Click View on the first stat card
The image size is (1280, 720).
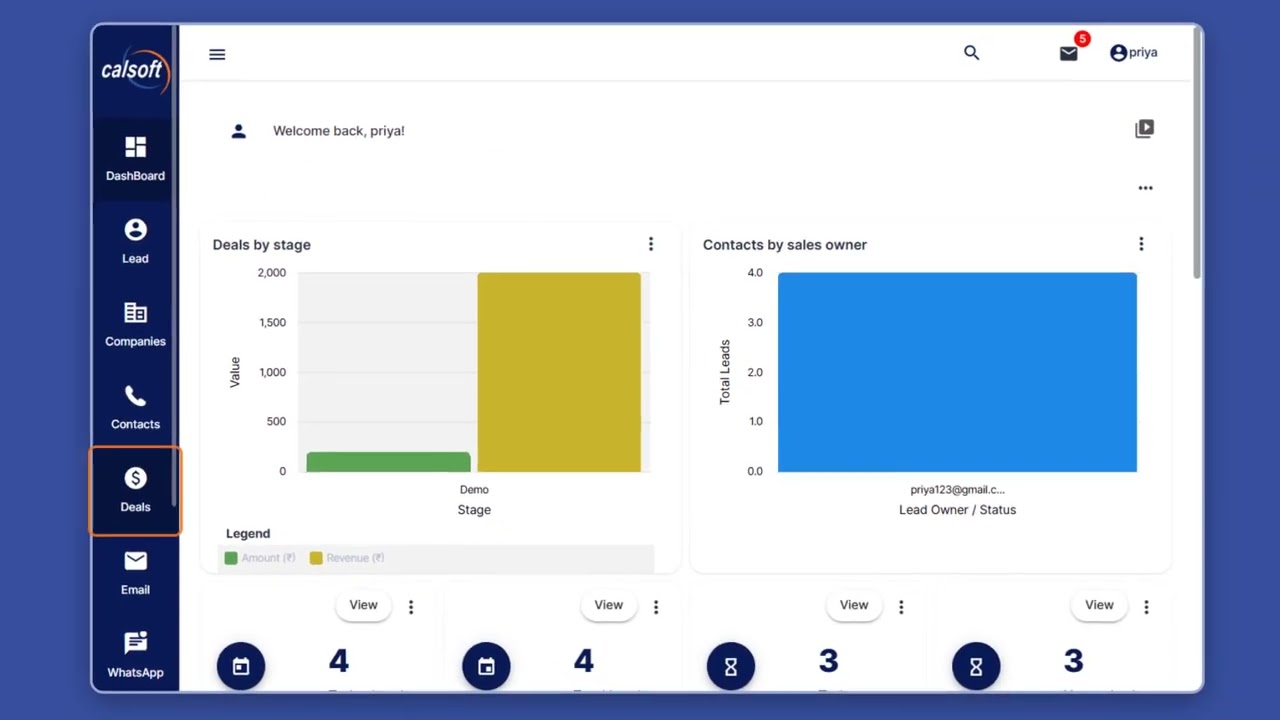pyautogui.click(x=363, y=605)
